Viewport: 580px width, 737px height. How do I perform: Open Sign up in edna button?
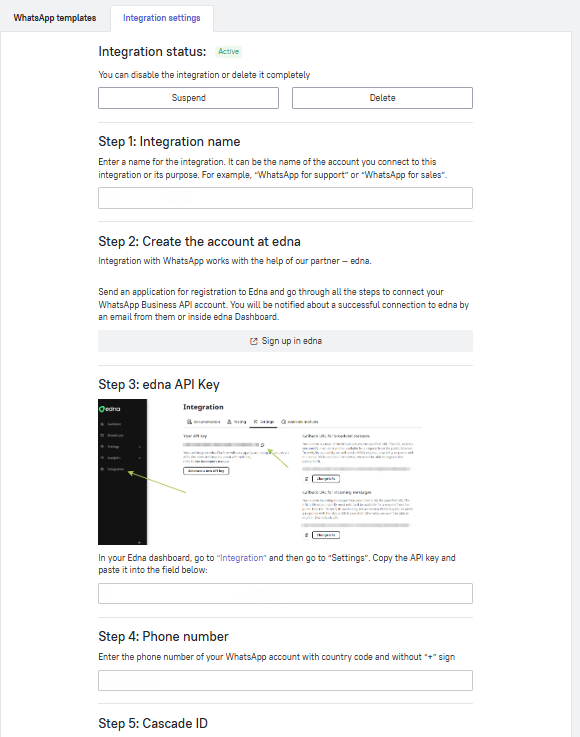(x=285, y=341)
